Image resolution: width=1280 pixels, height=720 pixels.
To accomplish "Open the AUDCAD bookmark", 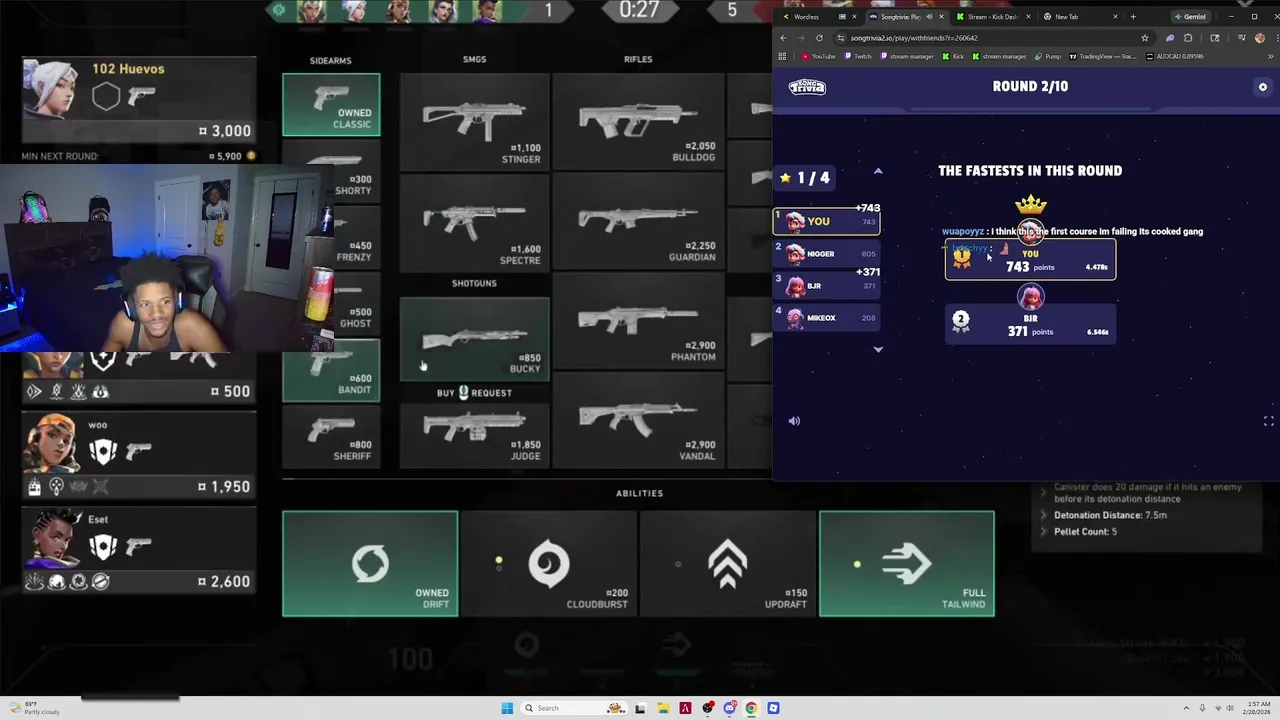I will [1177, 56].
